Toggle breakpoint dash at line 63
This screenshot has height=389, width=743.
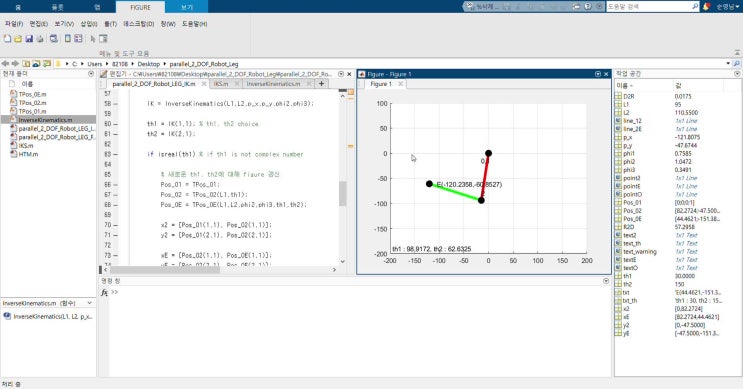click(116, 154)
